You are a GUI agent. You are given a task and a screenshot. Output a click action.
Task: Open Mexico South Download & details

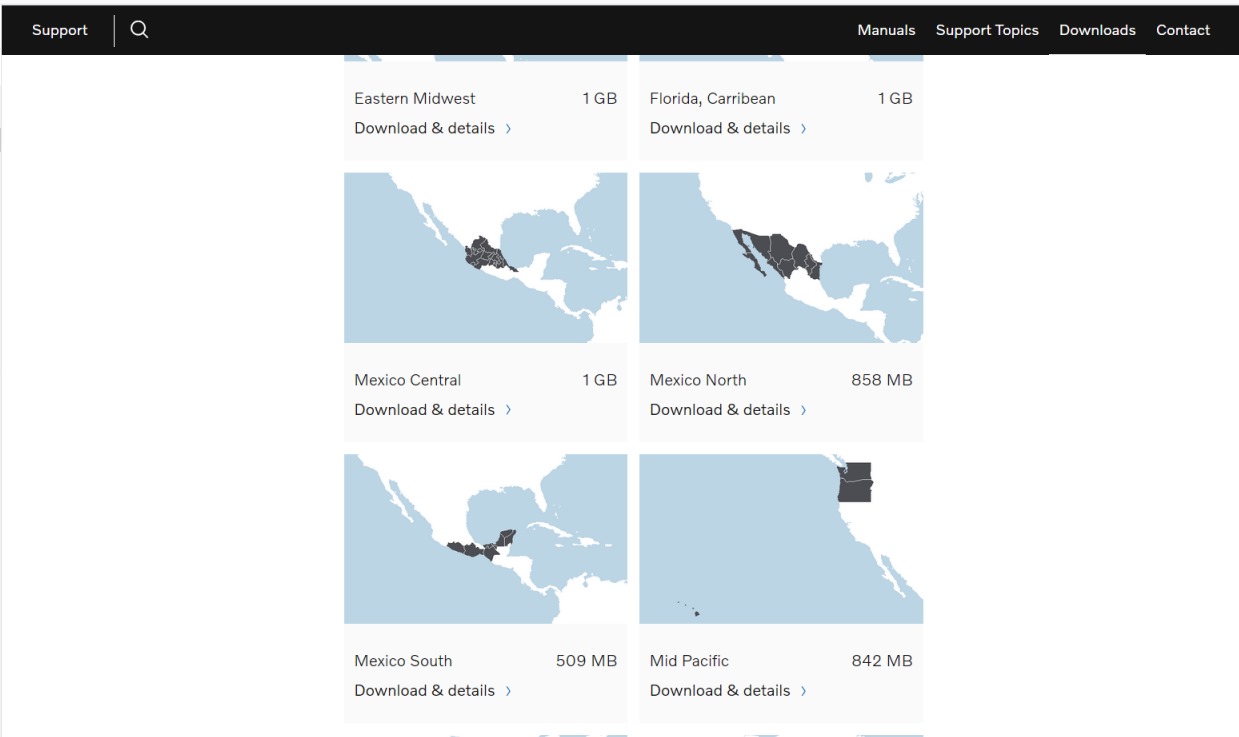click(x=433, y=691)
